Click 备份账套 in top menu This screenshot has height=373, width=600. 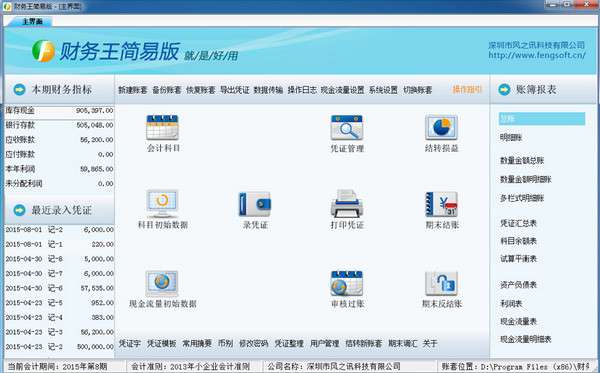[x=167, y=90]
